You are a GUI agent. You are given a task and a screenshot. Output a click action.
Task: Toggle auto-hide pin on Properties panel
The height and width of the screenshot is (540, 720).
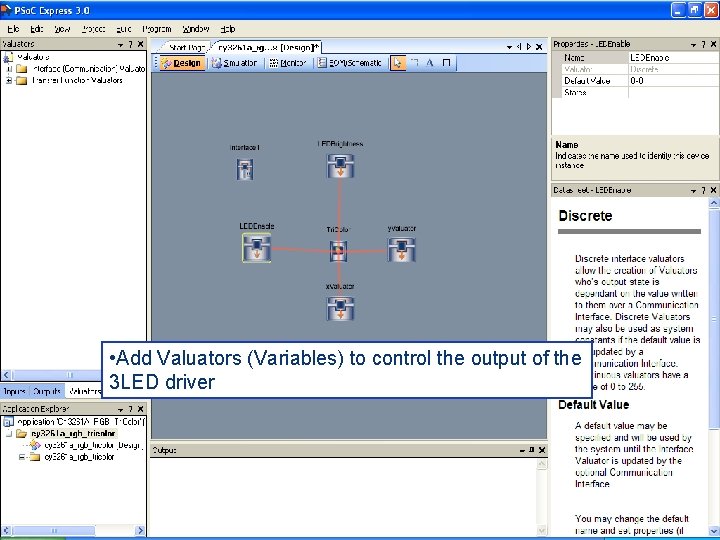(x=703, y=44)
